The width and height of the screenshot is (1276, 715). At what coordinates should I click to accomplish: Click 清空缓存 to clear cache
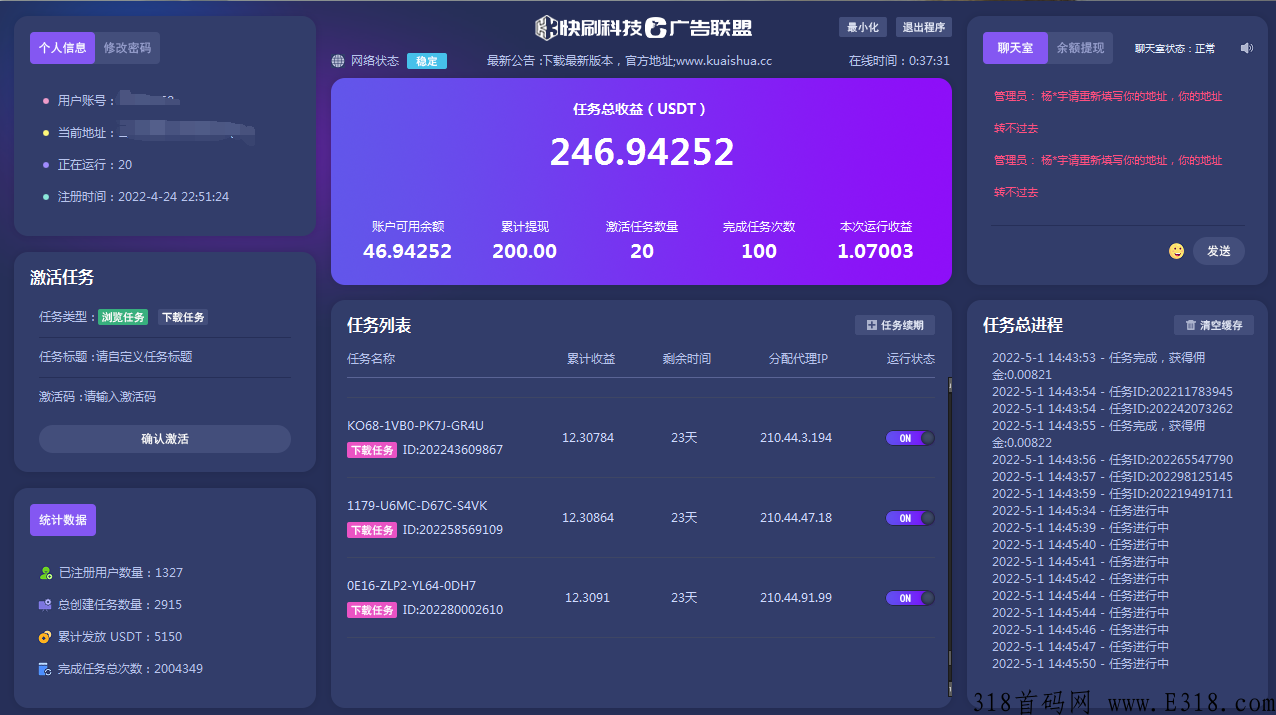point(1214,325)
